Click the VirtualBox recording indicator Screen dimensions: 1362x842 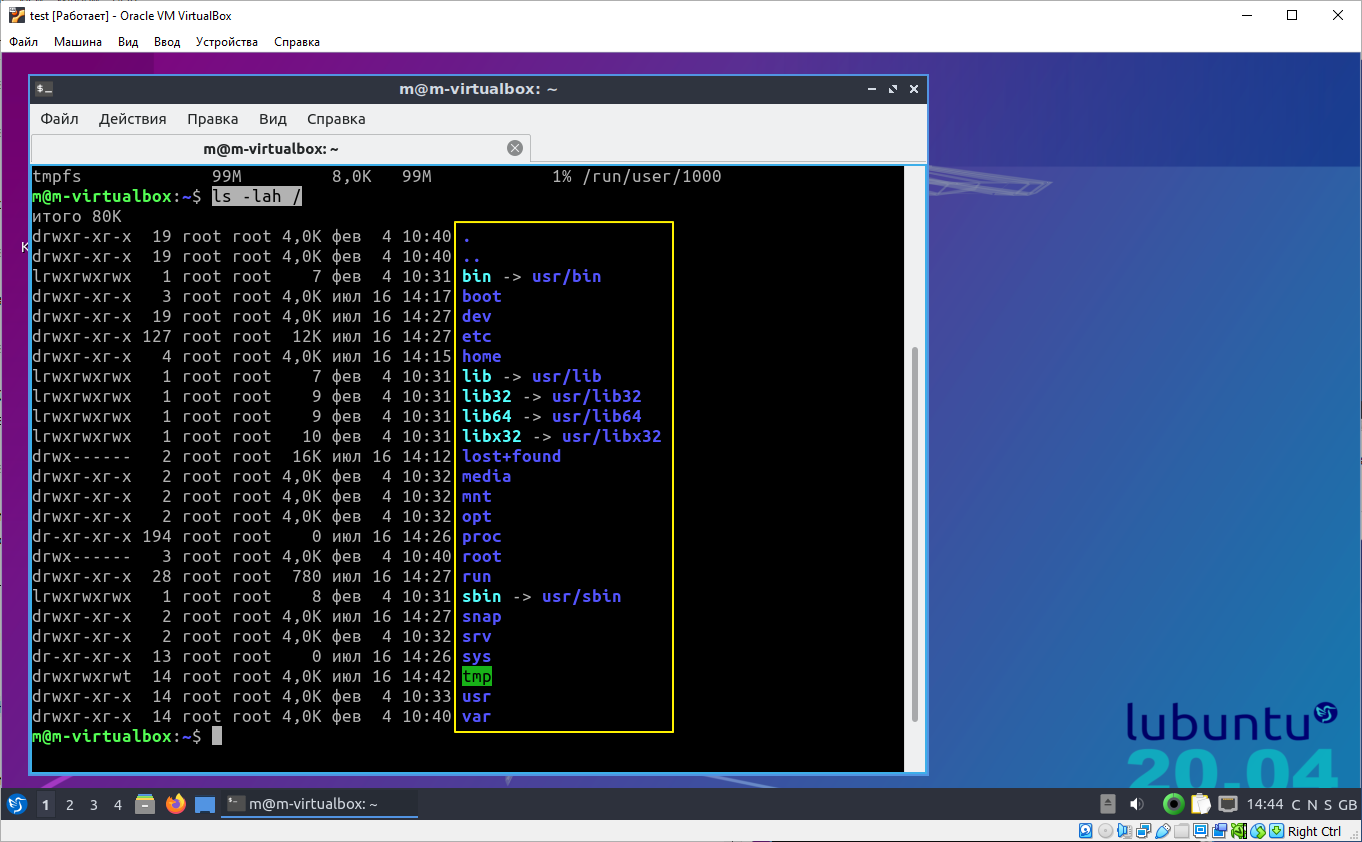[1220, 831]
